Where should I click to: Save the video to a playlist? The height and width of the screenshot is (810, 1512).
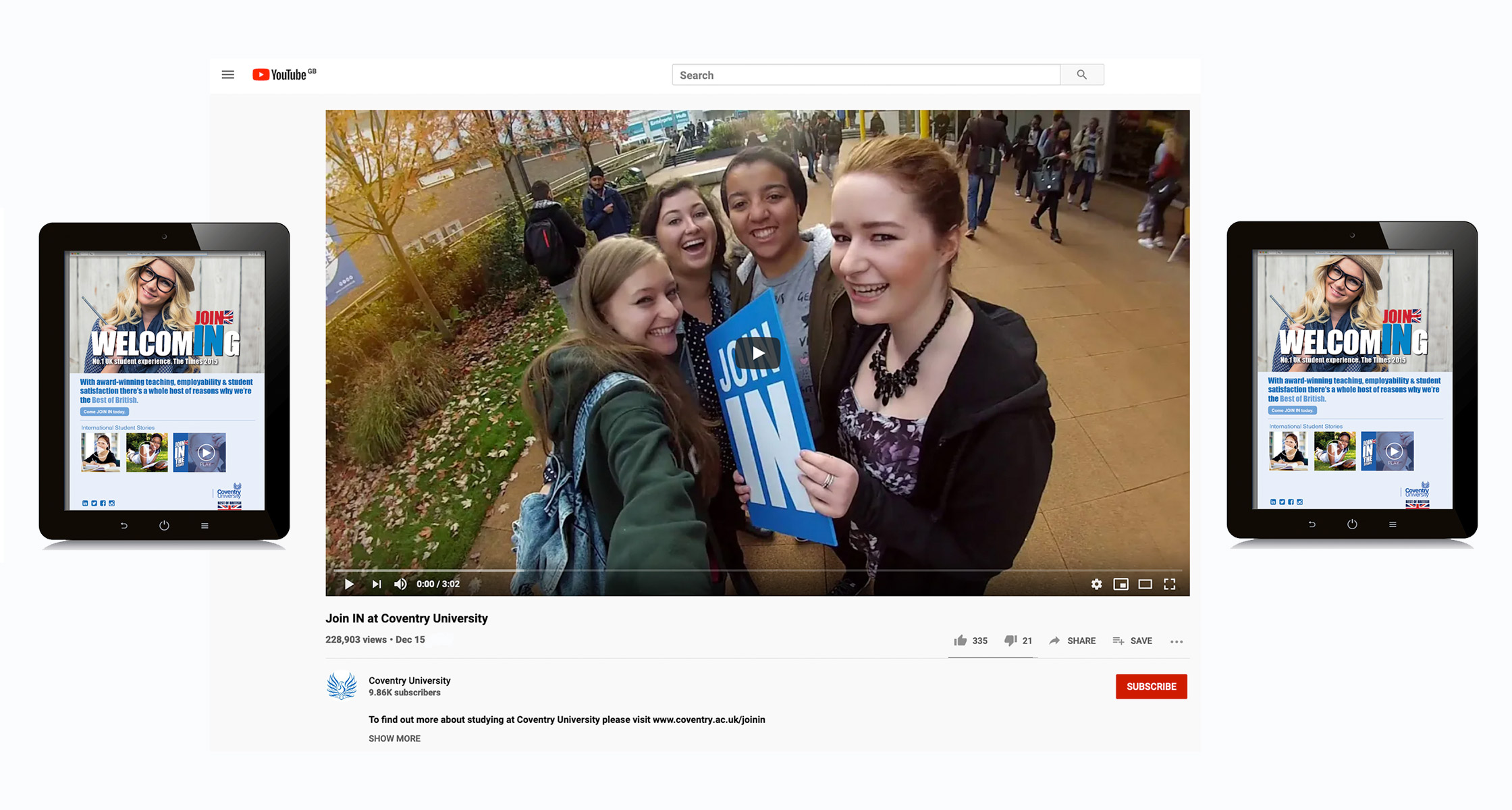1133,641
